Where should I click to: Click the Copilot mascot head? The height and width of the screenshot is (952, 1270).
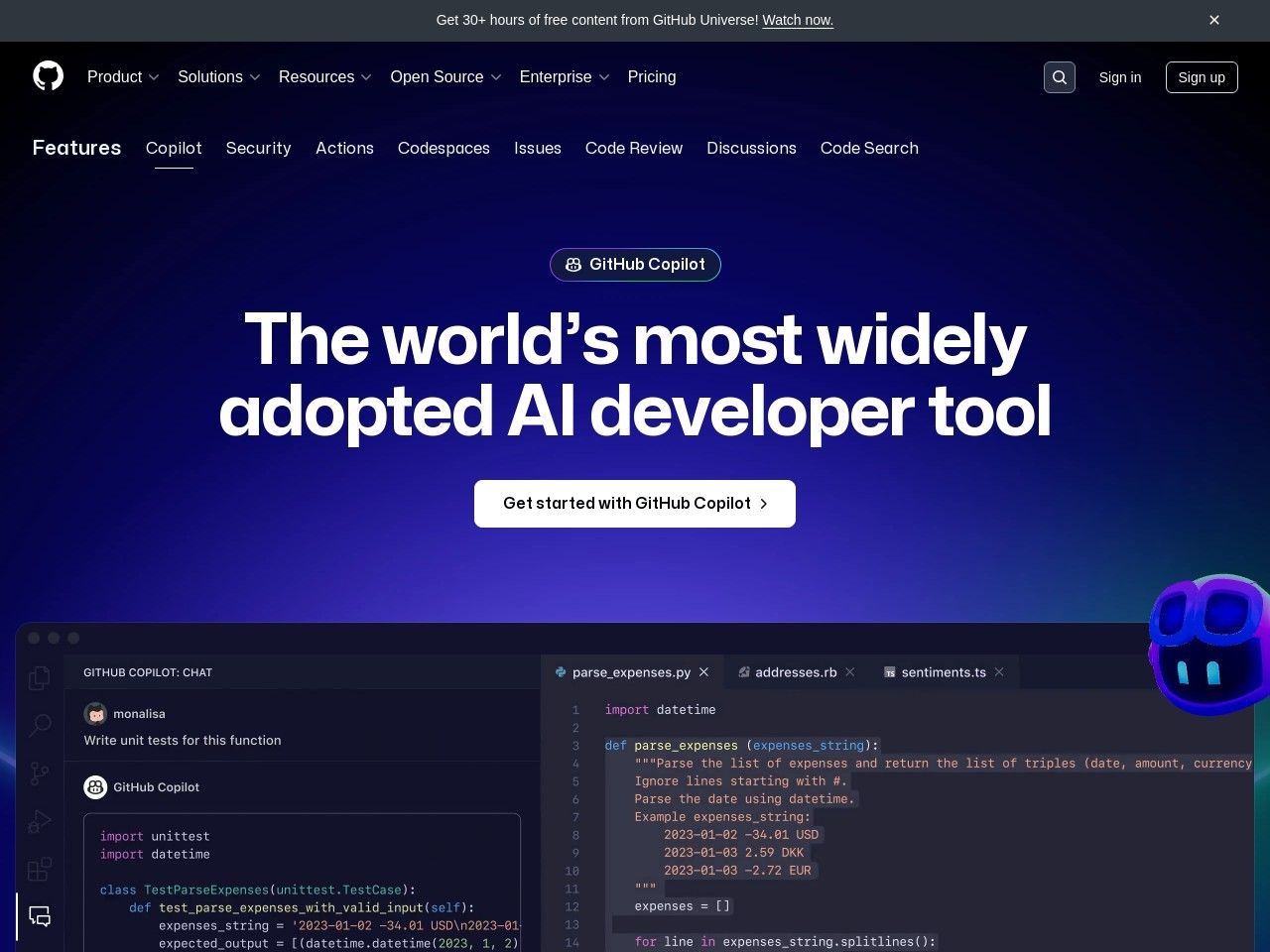point(1210,645)
